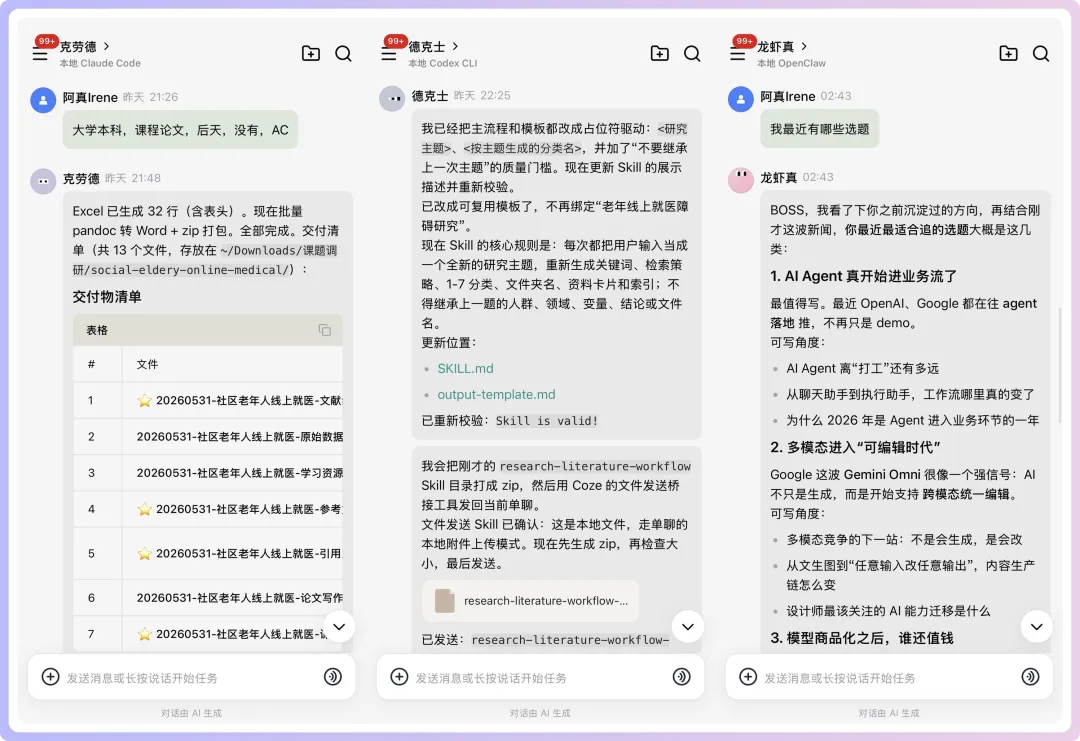Click star icon on table row 5
1080x741 pixels.
point(144,554)
